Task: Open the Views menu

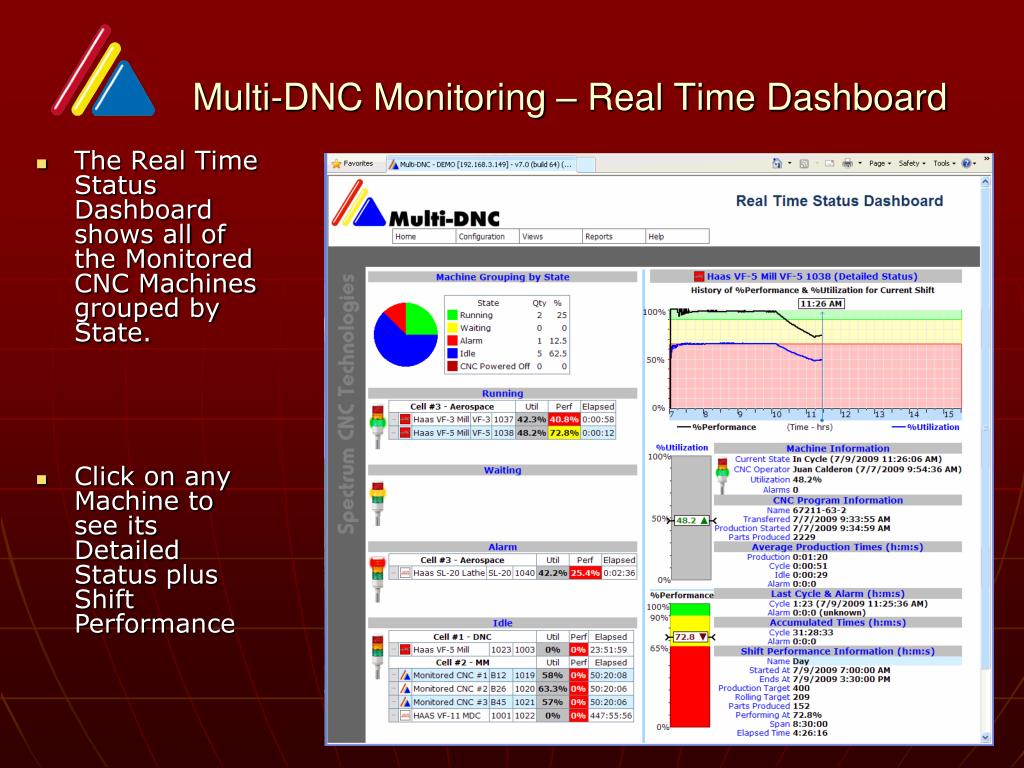Action: [x=551, y=236]
